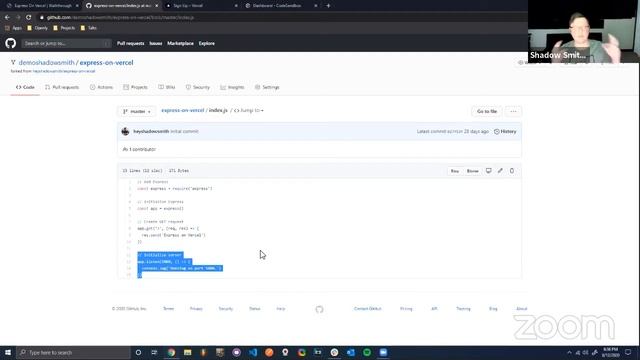Screen dimensions: 640x360
Task: Open the Talks bookmark folder
Action: (89, 28)
